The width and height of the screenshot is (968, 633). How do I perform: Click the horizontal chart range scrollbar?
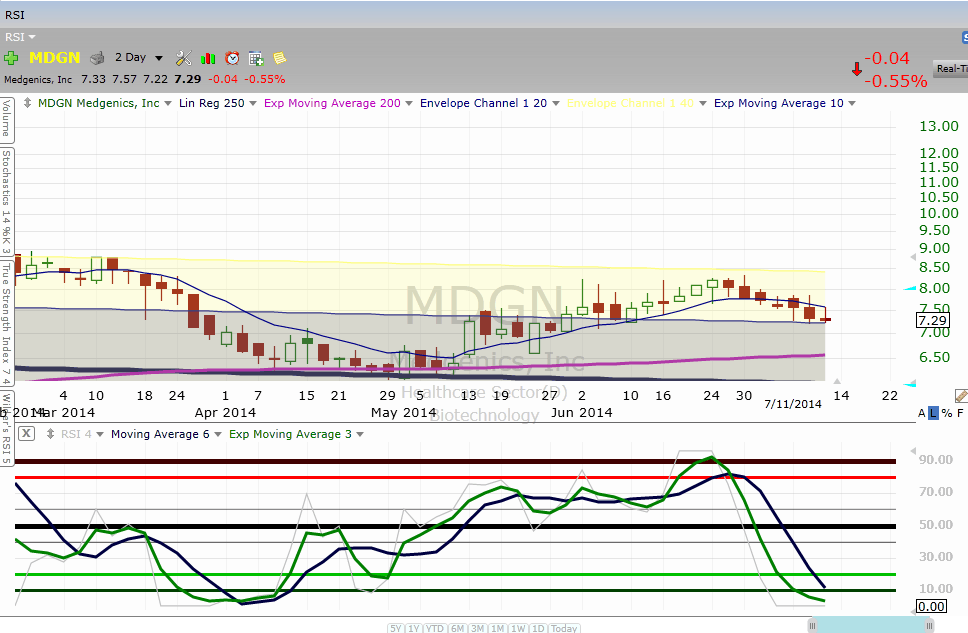pyautogui.click(x=872, y=625)
